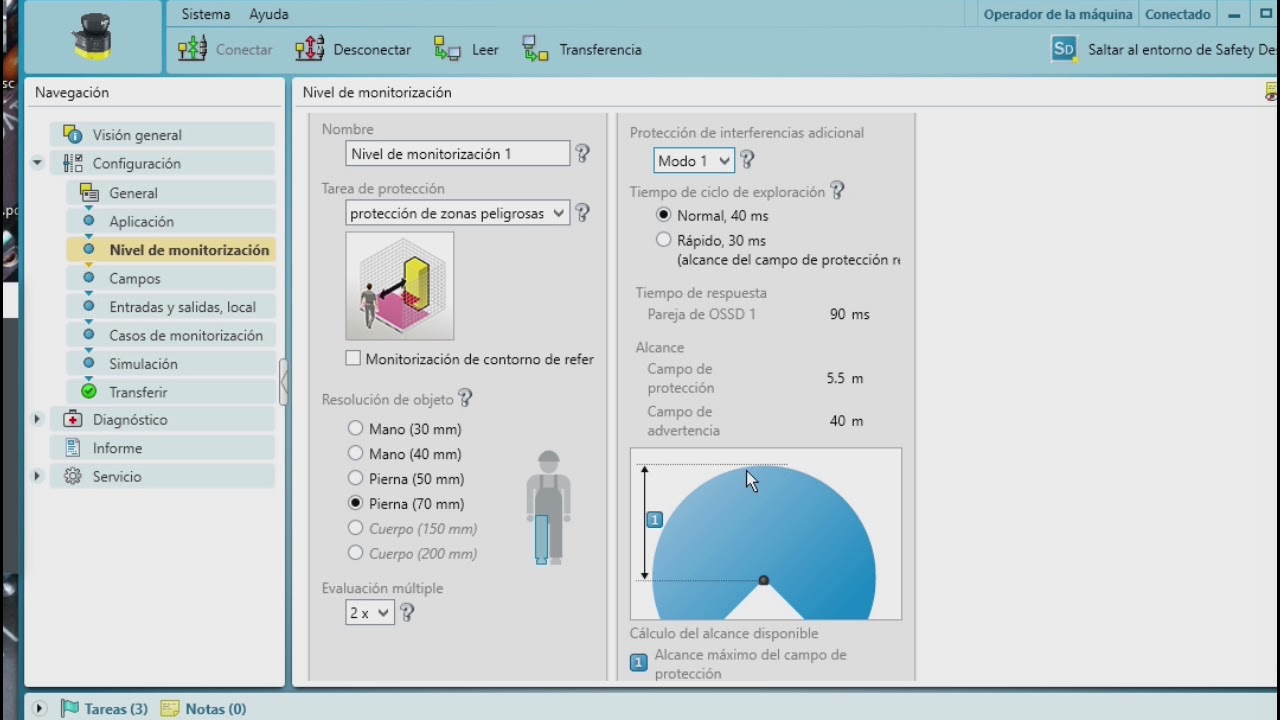
Task: Click the Transferencia toolbar icon
Action: 535,49
